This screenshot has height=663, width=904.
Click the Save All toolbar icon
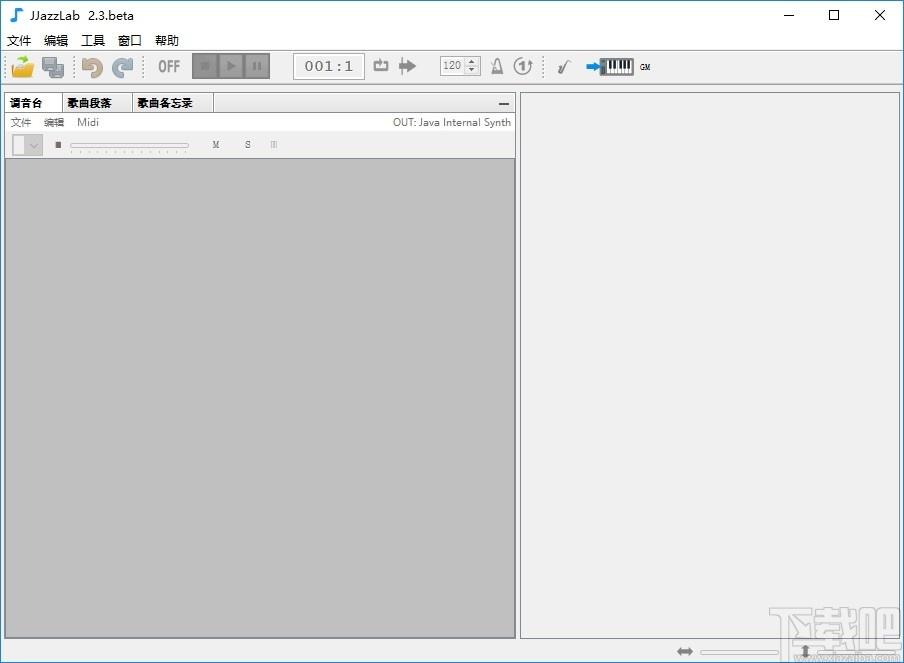53,67
